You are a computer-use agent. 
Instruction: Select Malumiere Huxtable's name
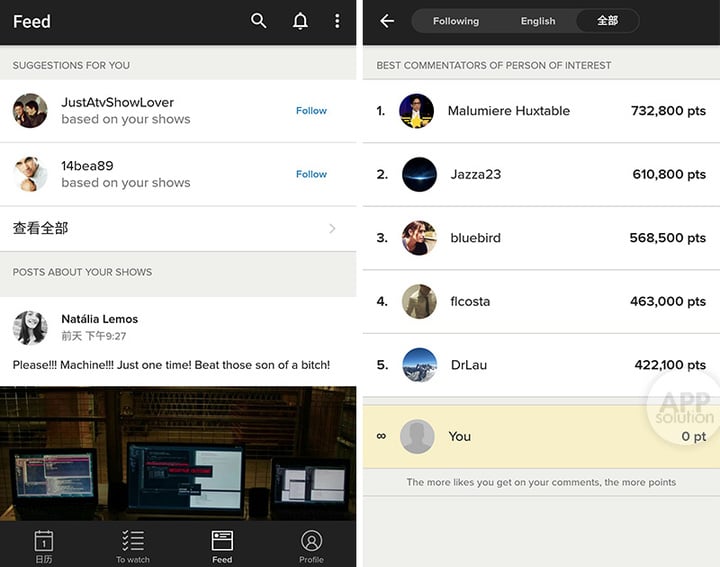tap(509, 111)
